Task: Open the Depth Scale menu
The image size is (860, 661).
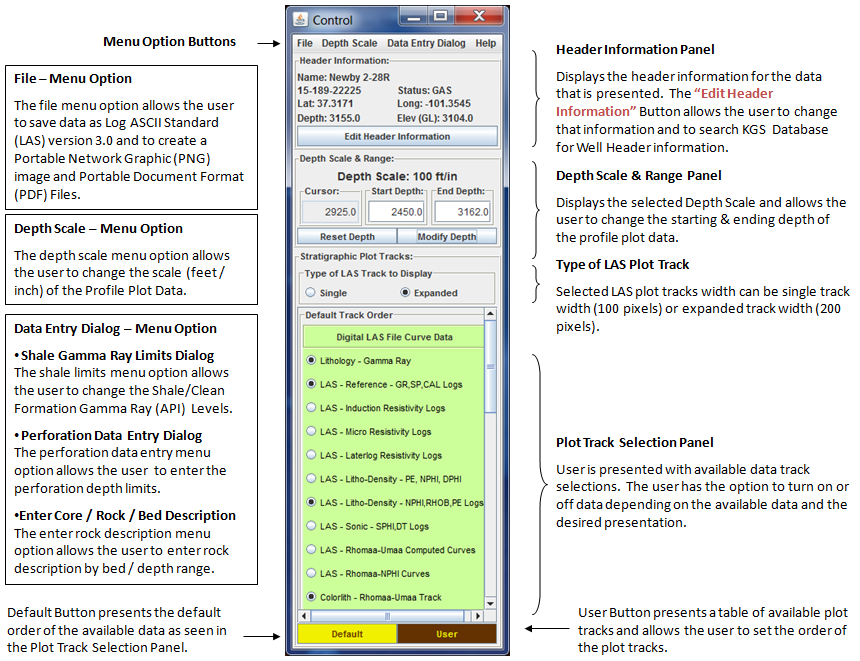Action: 349,43
